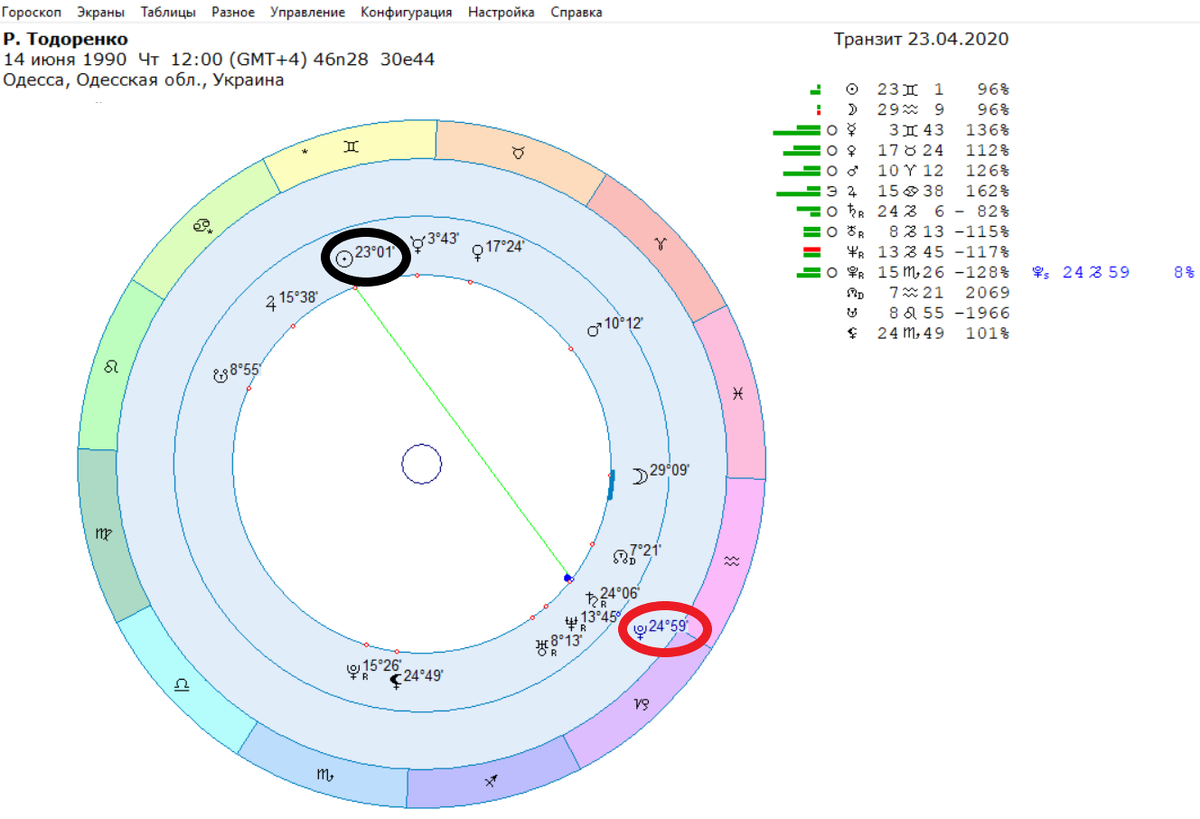
Task: Click the location Одесса, Одесская обл., Украина
Action: [x=144, y=80]
